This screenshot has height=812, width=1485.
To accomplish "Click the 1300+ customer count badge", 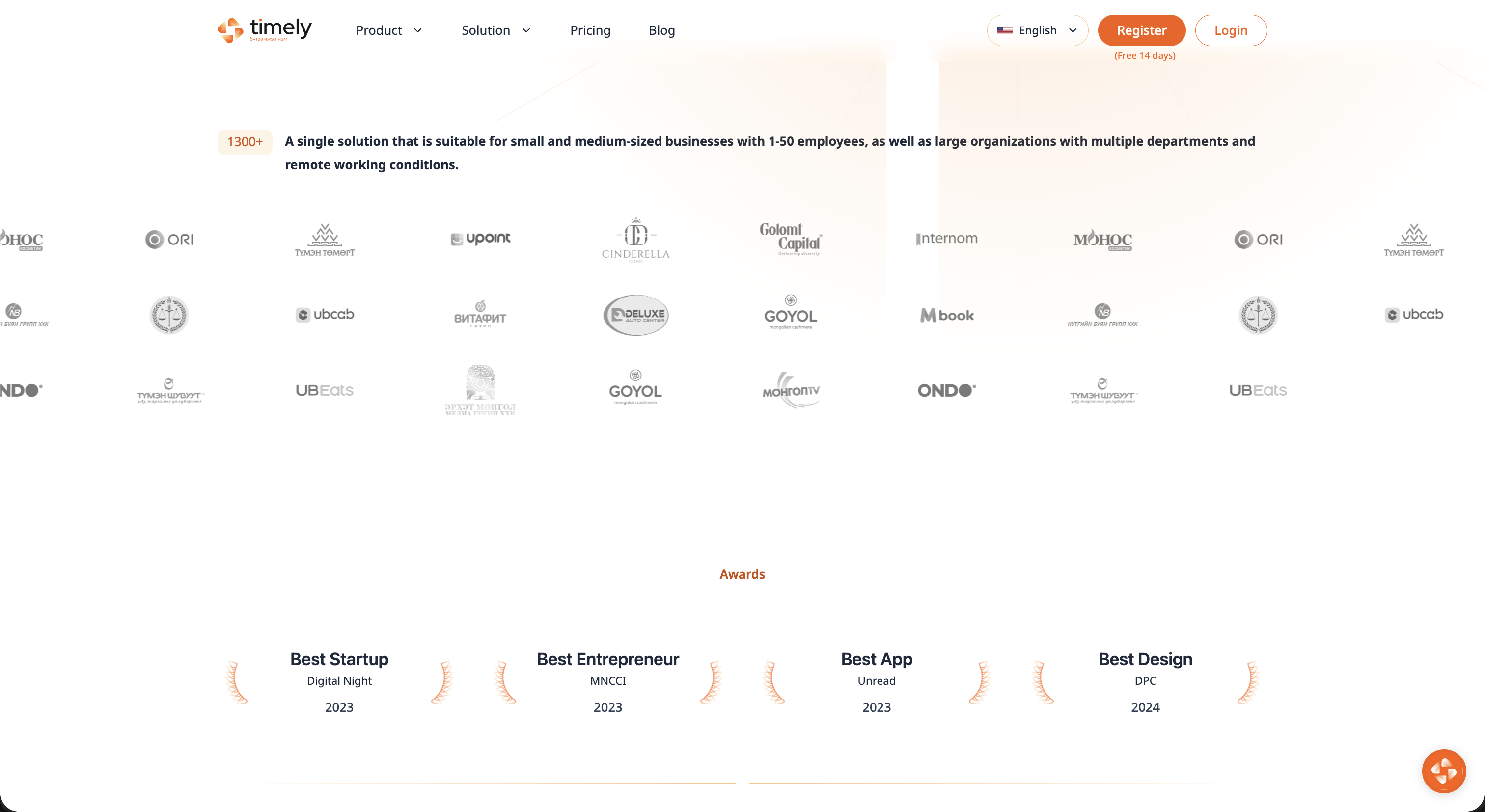I will pos(245,142).
